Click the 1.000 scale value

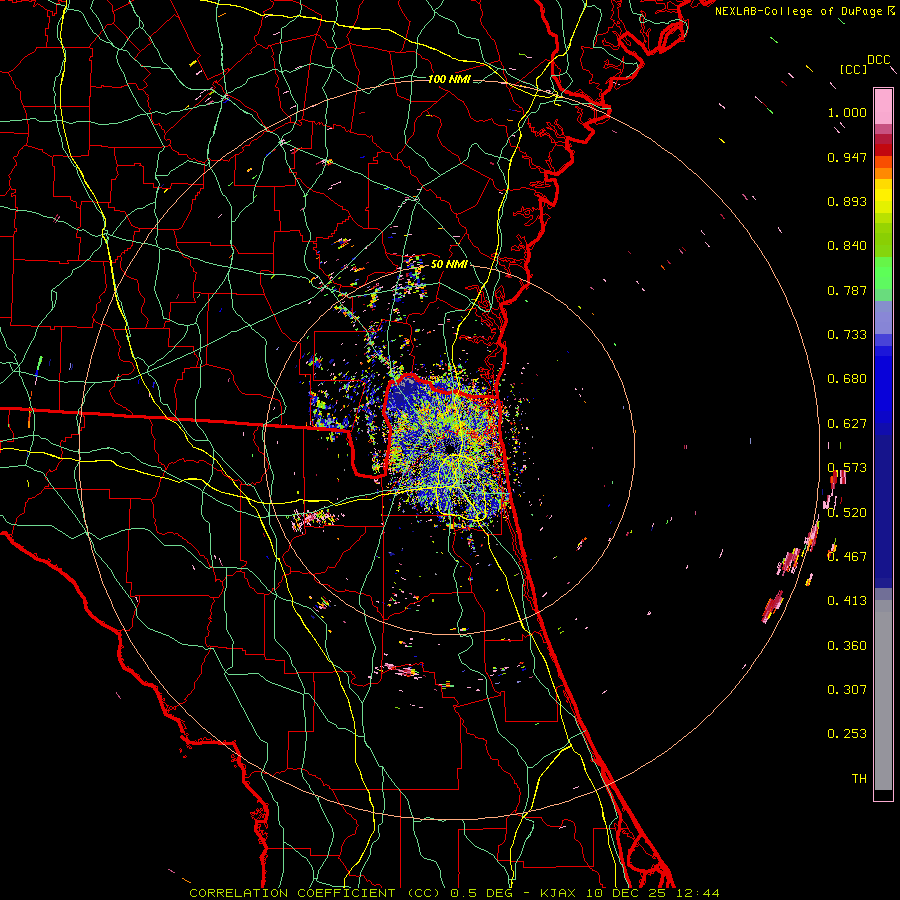[847, 112]
